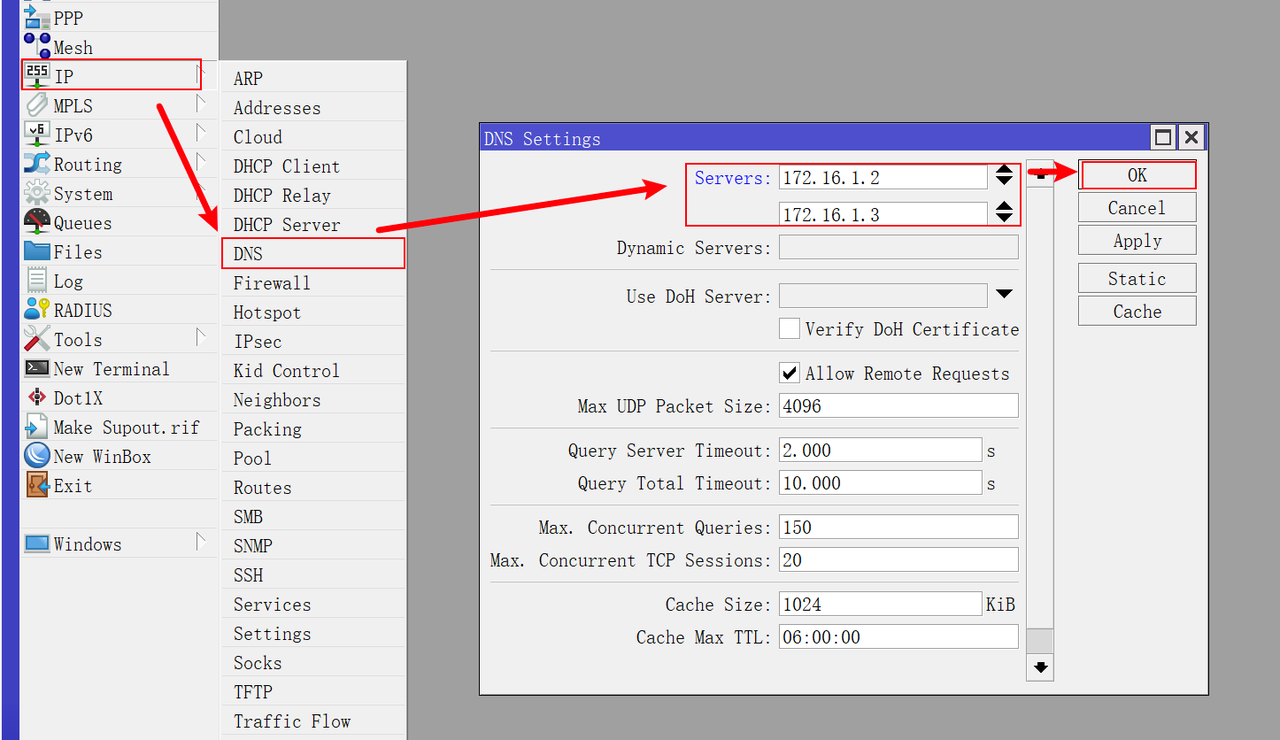Click the Max UDP Packet Size field

898,406
